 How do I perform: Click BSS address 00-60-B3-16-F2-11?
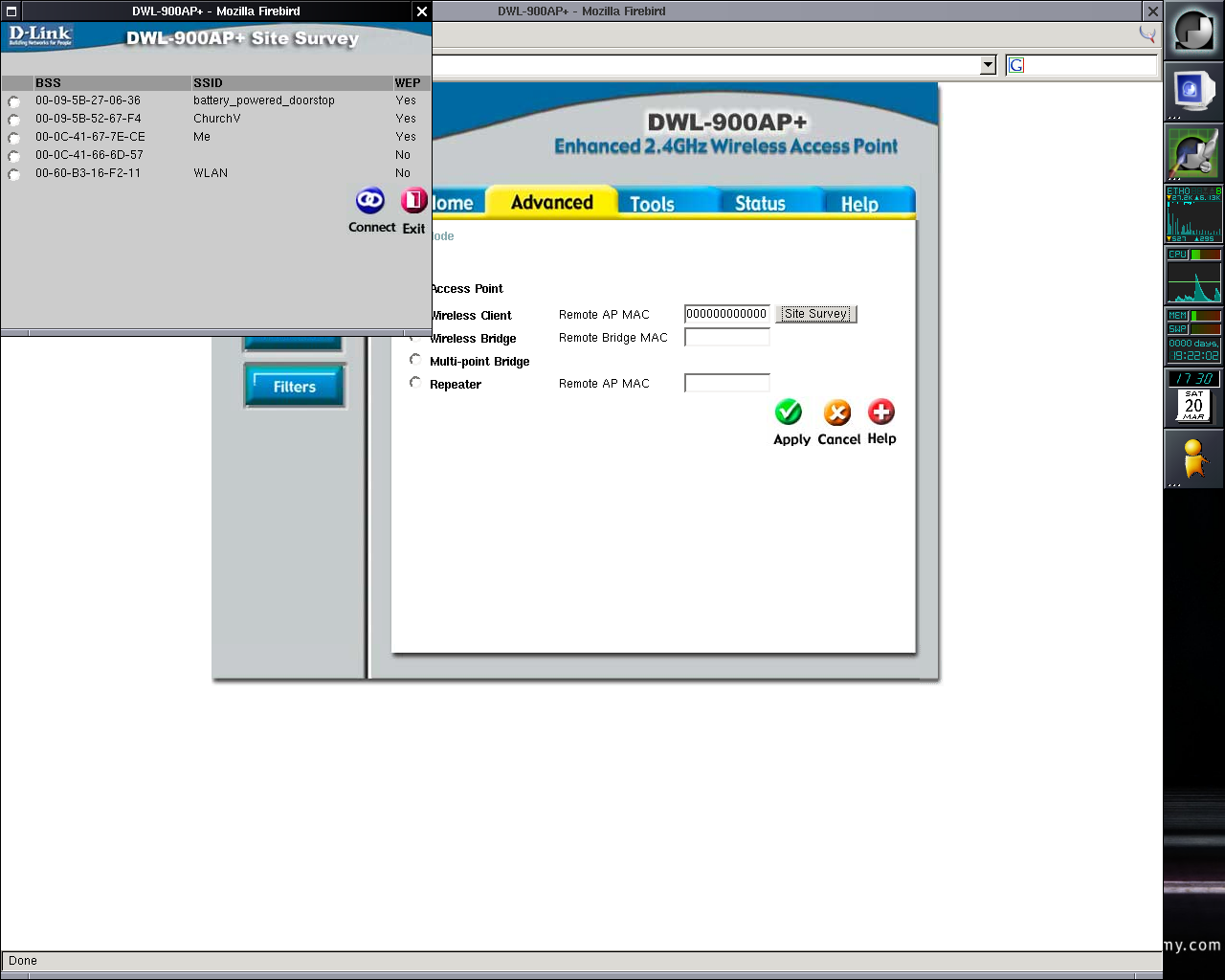(x=88, y=173)
